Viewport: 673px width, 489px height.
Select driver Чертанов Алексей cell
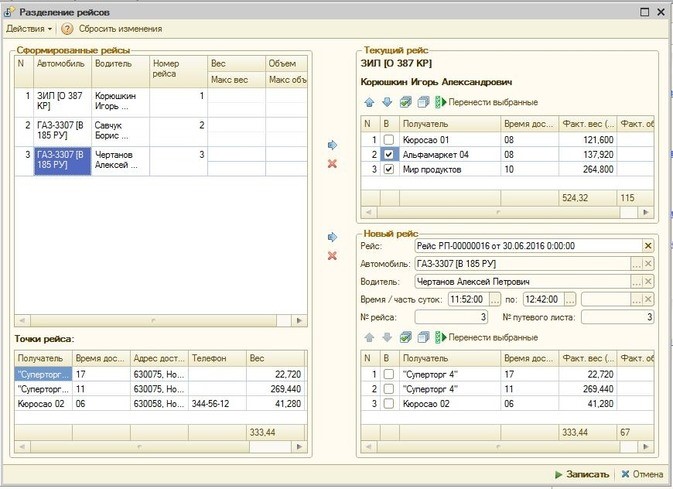pos(120,161)
